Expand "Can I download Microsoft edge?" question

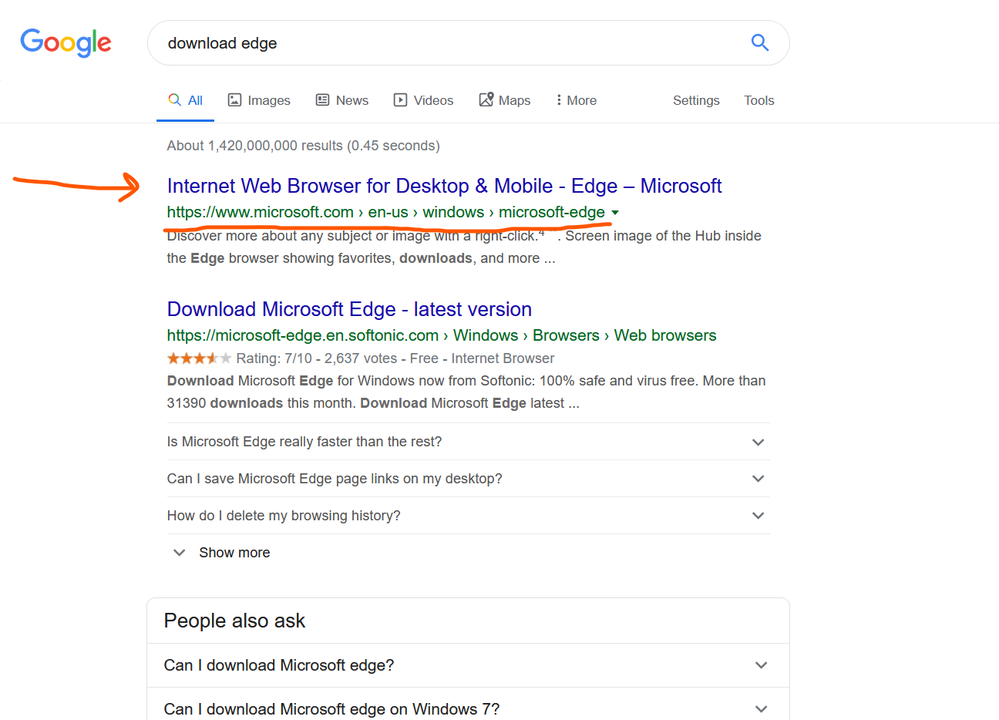pos(761,665)
